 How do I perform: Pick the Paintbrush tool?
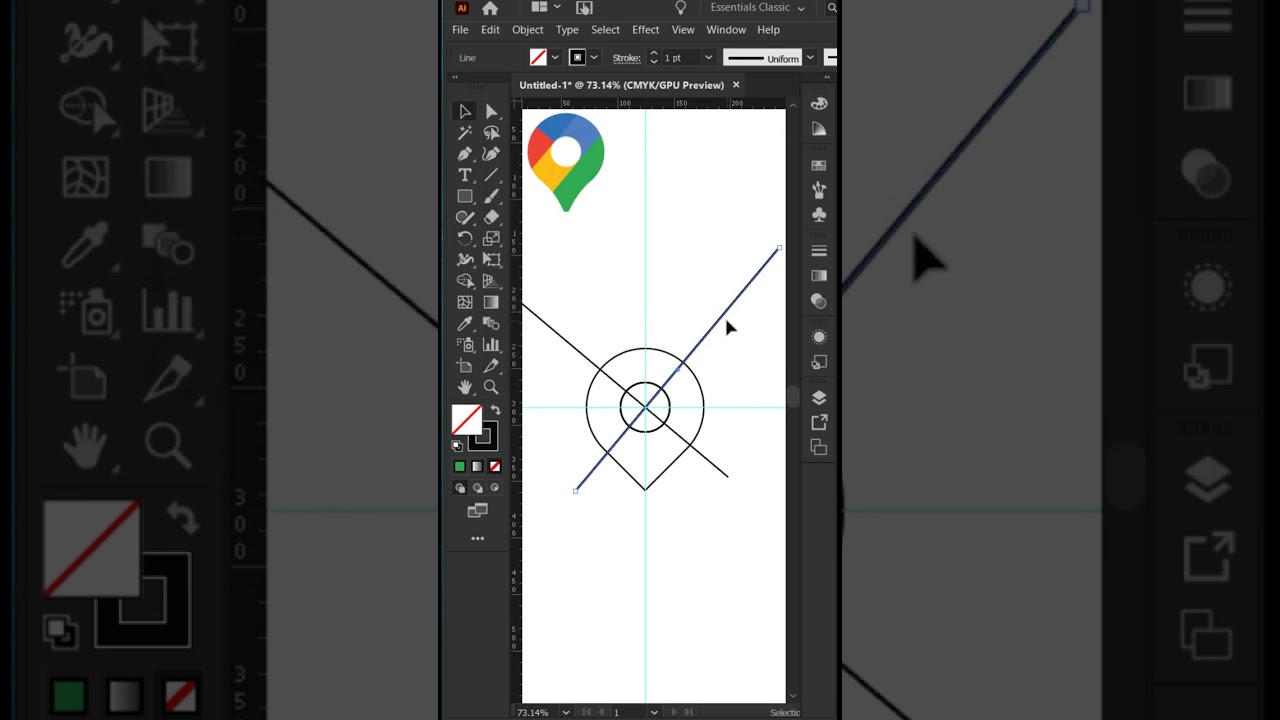[x=491, y=196]
